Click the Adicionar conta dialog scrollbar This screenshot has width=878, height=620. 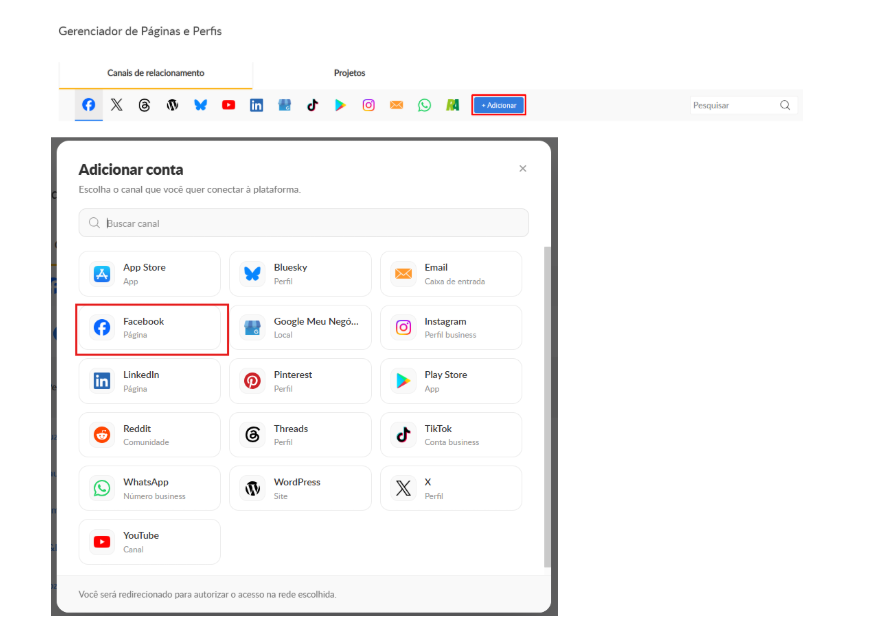click(547, 407)
